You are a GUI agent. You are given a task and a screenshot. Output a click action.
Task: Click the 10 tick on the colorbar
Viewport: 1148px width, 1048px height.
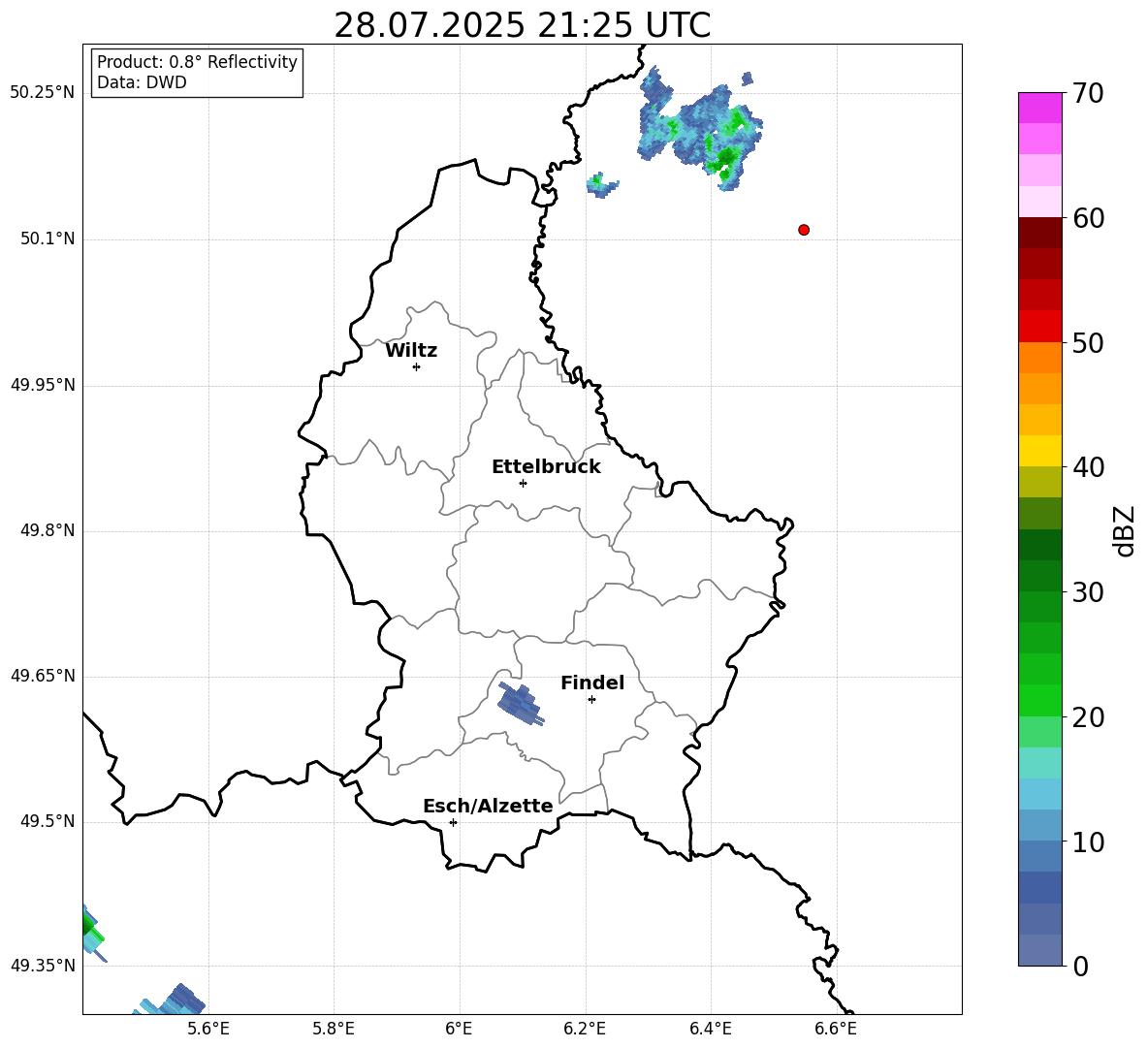(1088, 842)
